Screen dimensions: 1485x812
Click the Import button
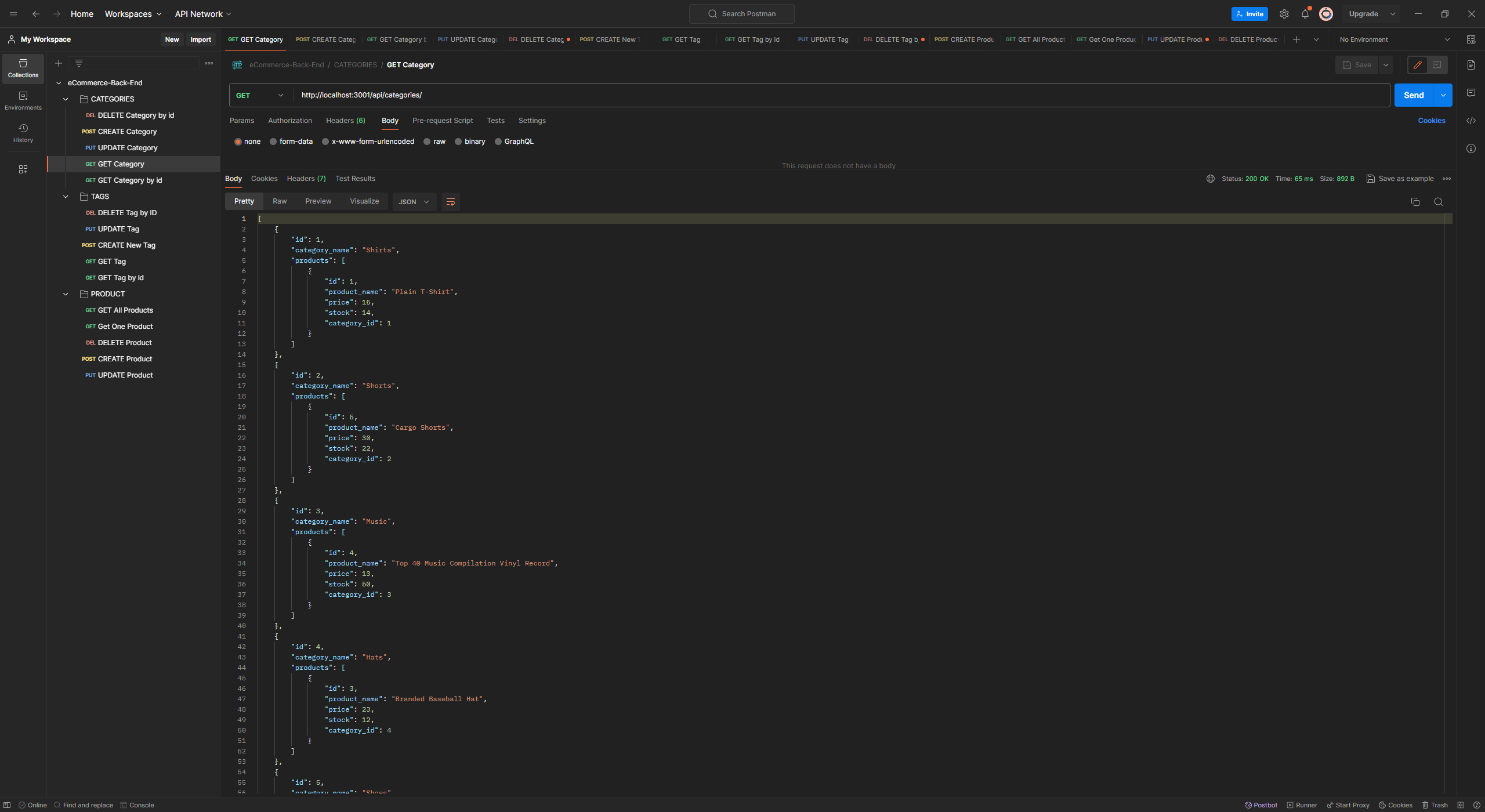coord(201,39)
